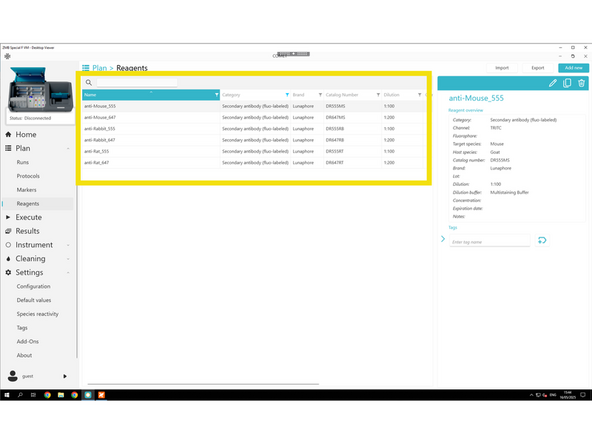
Task: Collapse the Plan section chevron
Action: pos(68,148)
